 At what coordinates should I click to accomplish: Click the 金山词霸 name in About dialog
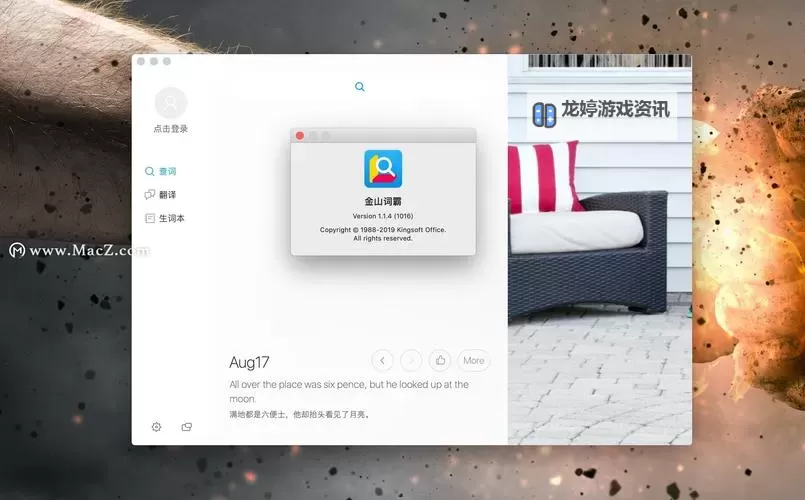coord(383,202)
